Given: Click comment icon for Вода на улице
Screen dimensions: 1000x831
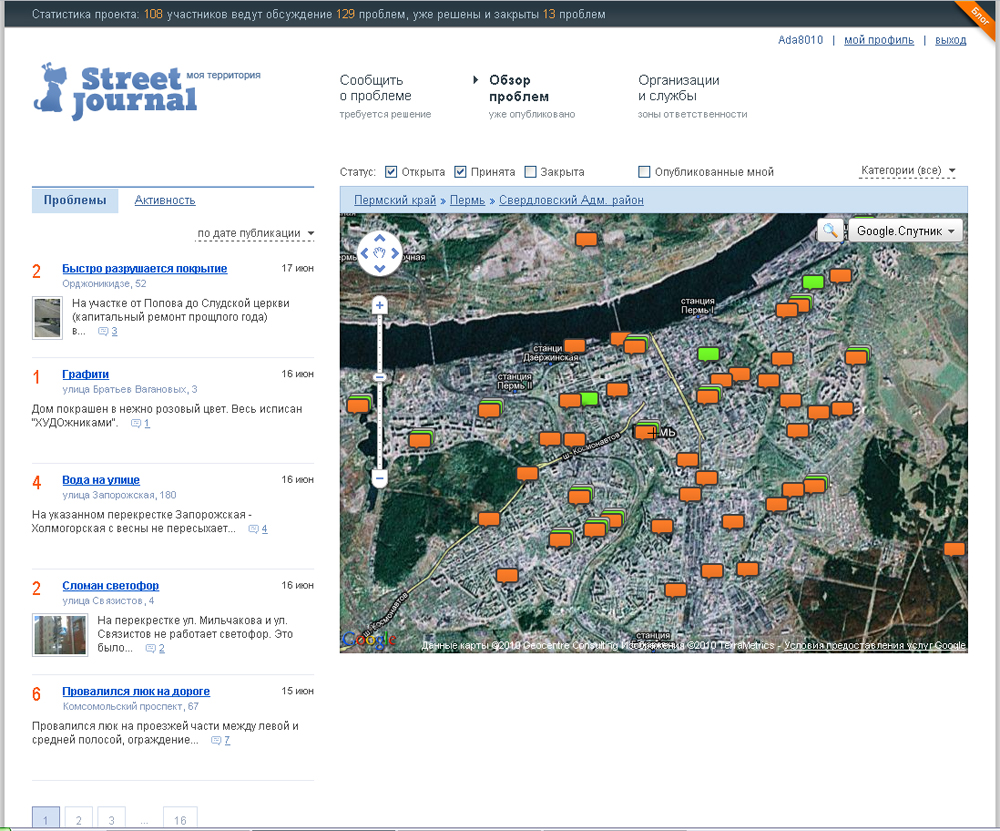Looking at the screenshot, I should click(254, 529).
